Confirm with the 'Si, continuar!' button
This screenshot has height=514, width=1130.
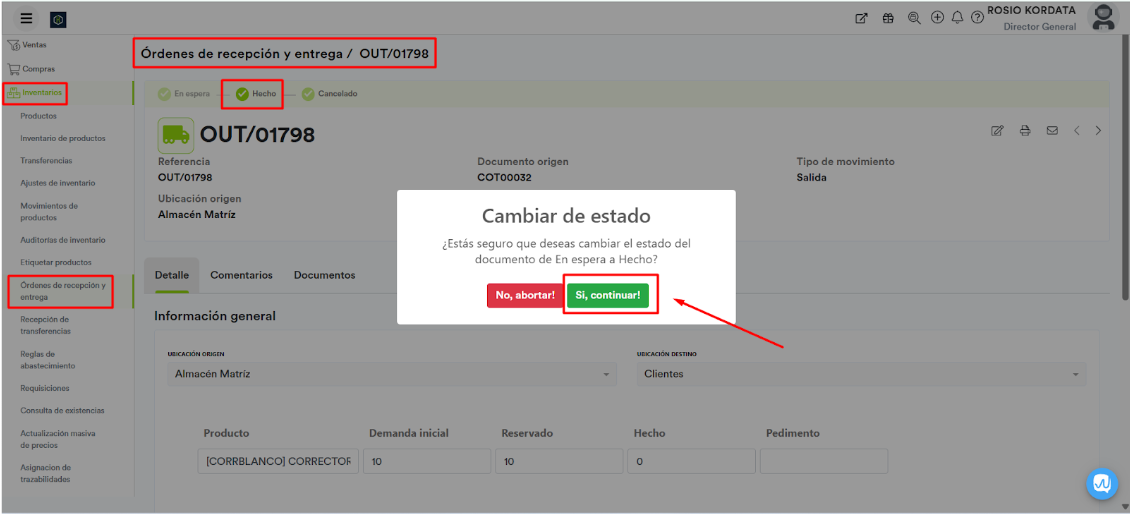[608, 296]
